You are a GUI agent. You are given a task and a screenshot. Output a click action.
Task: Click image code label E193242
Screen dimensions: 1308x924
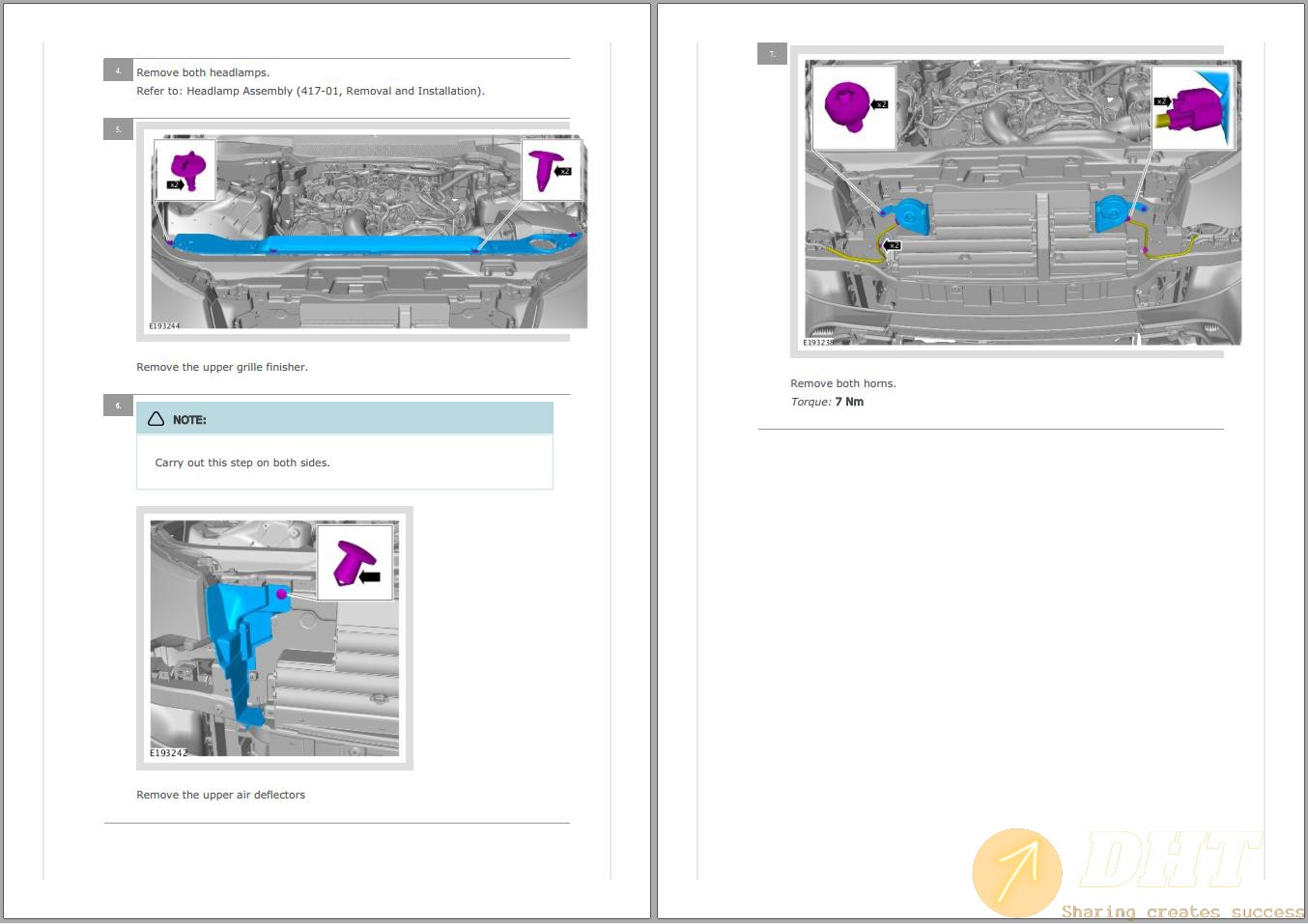pos(168,753)
